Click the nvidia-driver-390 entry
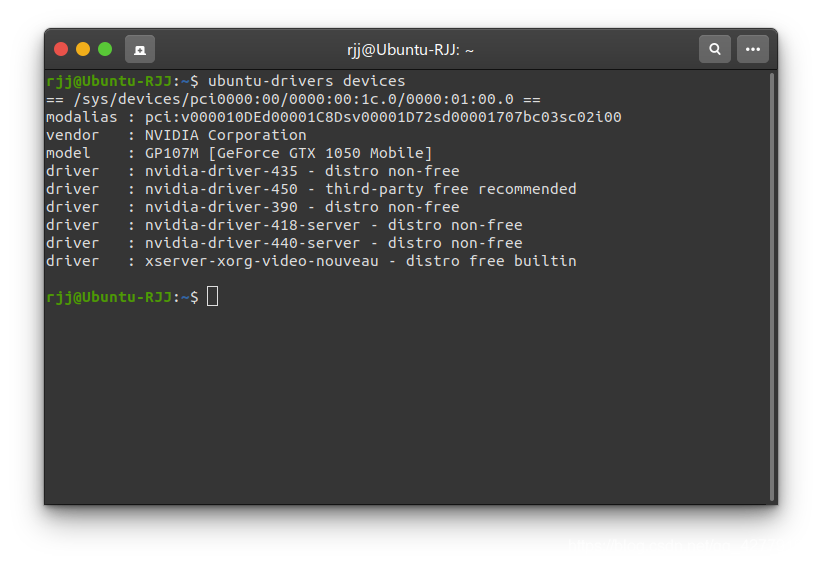 pos(221,207)
